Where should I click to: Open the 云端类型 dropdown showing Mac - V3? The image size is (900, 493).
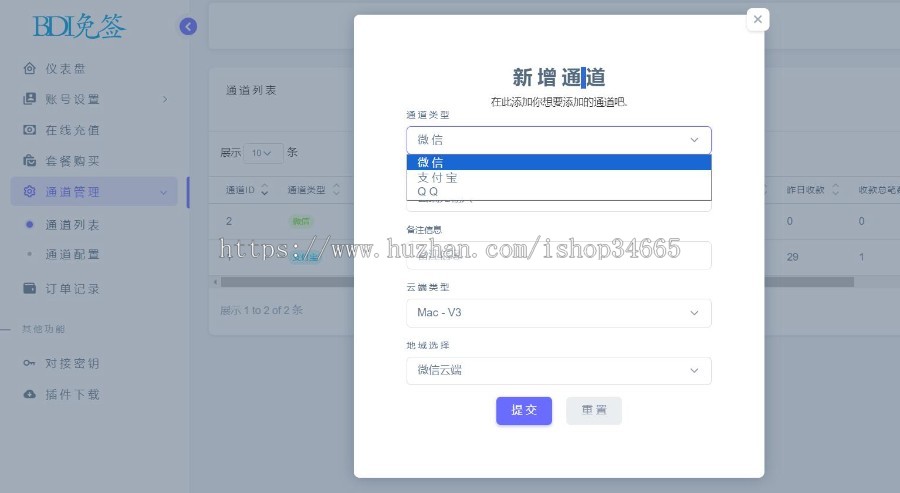[558, 313]
